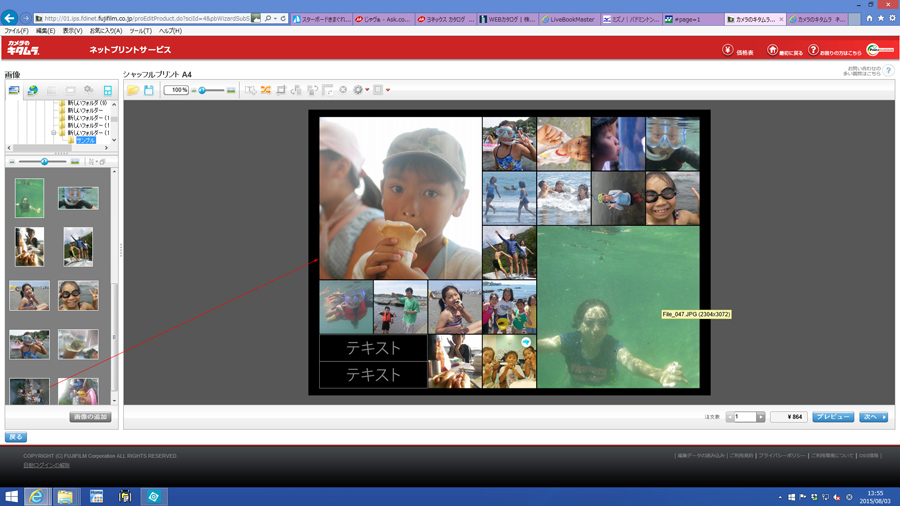Viewport: 900px width, 506px height.
Task: Collapse the parent folder of サンプル
Action: pos(54,132)
